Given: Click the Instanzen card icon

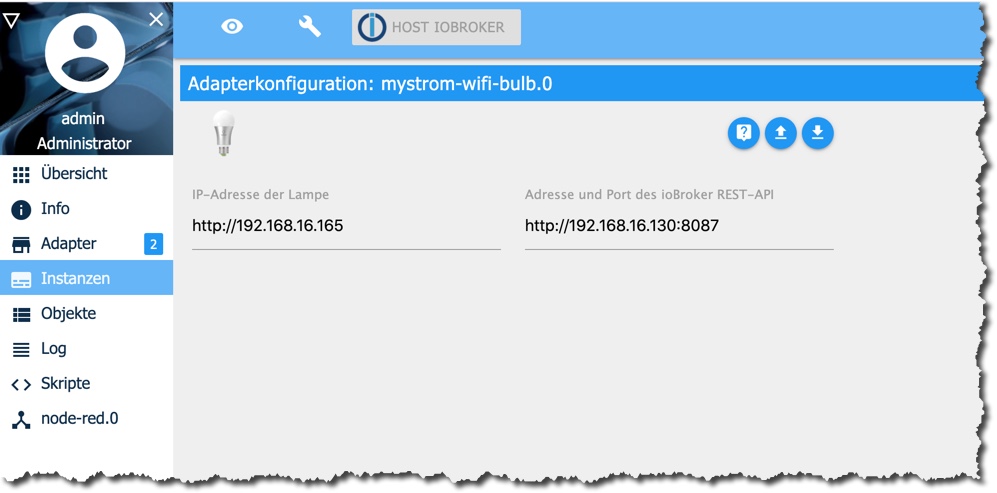Looking at the screenshot, I should coord(21,280).
